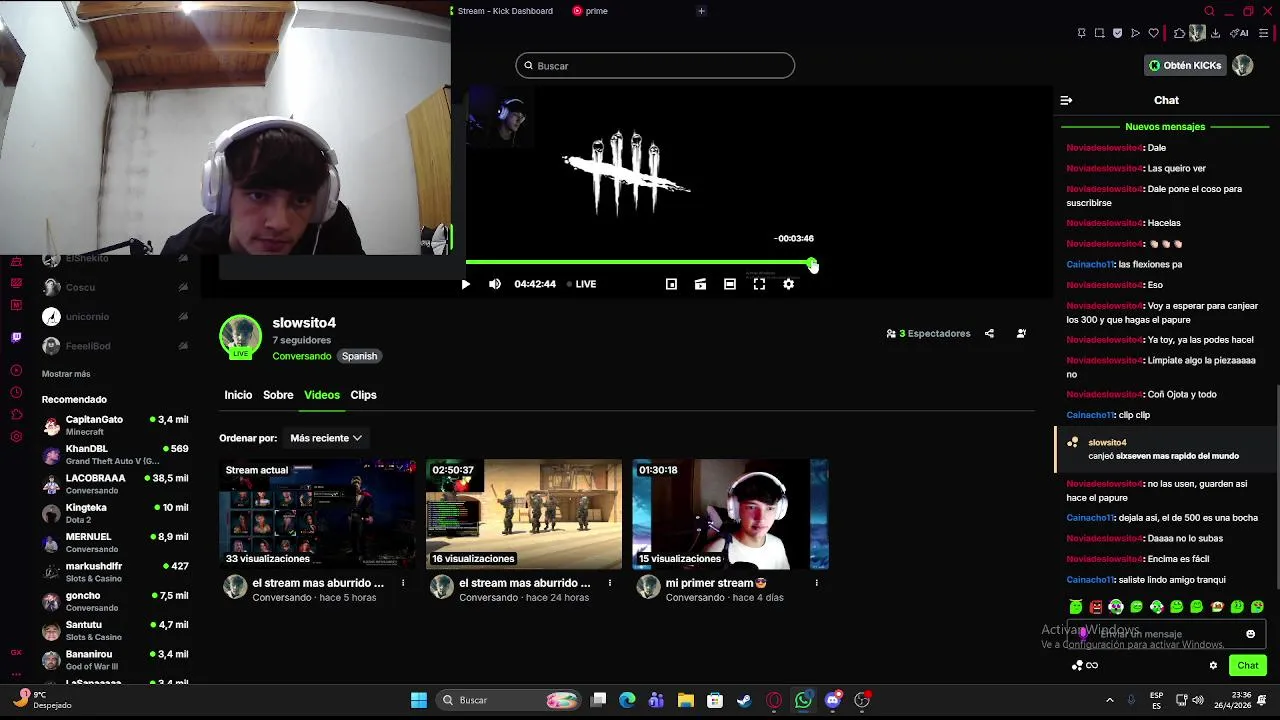Open chat settings gear icon

click(x=1213, y=665)
